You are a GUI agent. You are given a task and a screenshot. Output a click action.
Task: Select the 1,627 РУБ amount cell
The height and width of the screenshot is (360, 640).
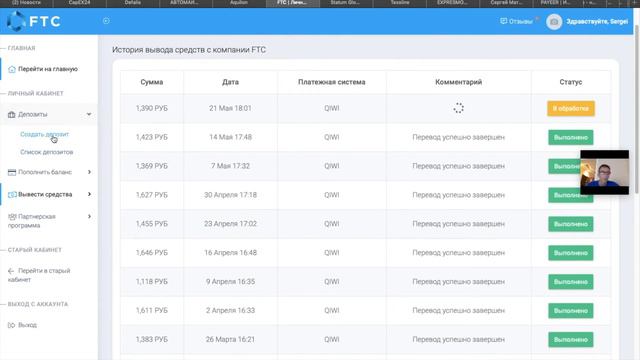(152, 195)
